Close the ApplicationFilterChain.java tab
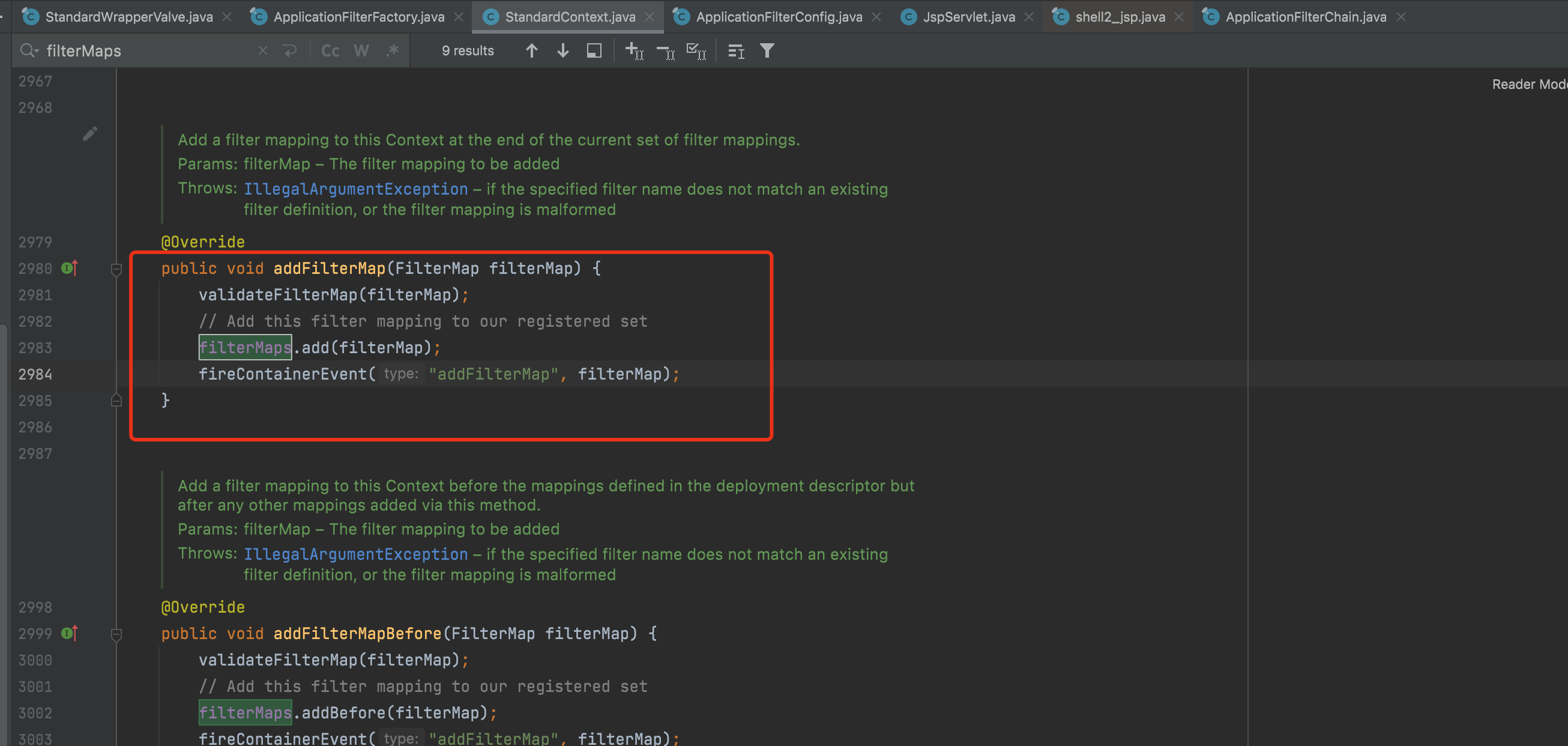 pos(1401,17)
